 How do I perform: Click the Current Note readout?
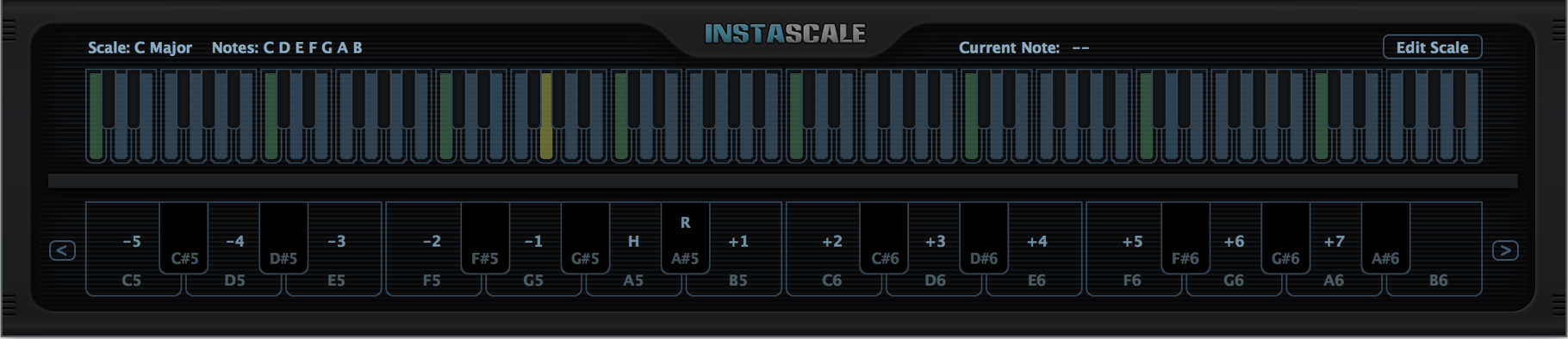click(x=1024, y=47)
